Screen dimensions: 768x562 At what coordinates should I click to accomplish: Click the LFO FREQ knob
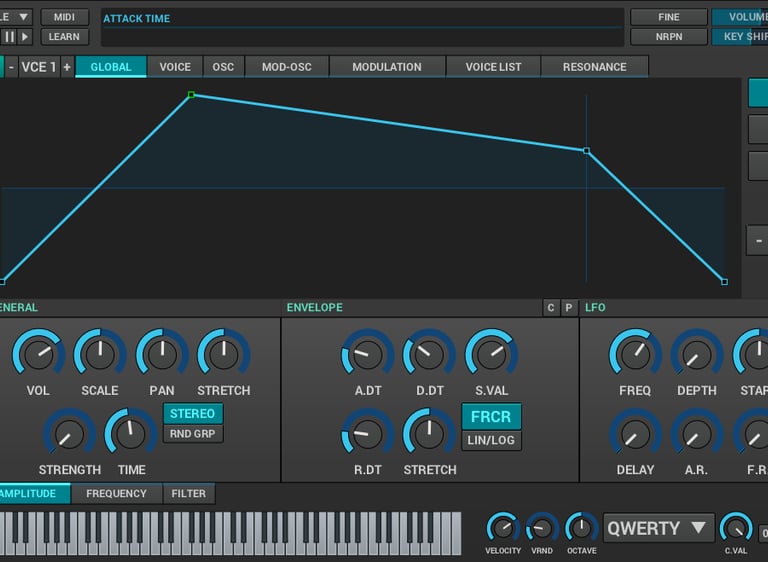tap(635, 354)
